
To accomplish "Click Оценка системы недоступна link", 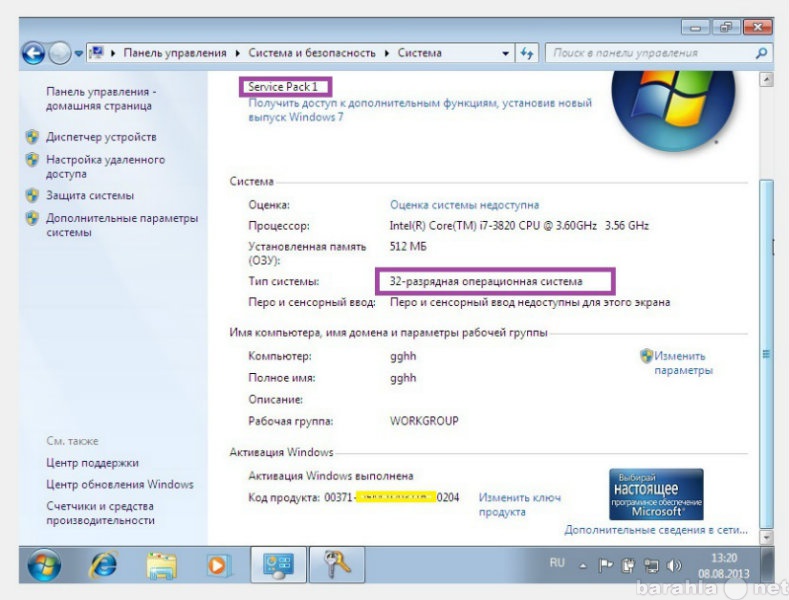I will click(x=464, y=205).
